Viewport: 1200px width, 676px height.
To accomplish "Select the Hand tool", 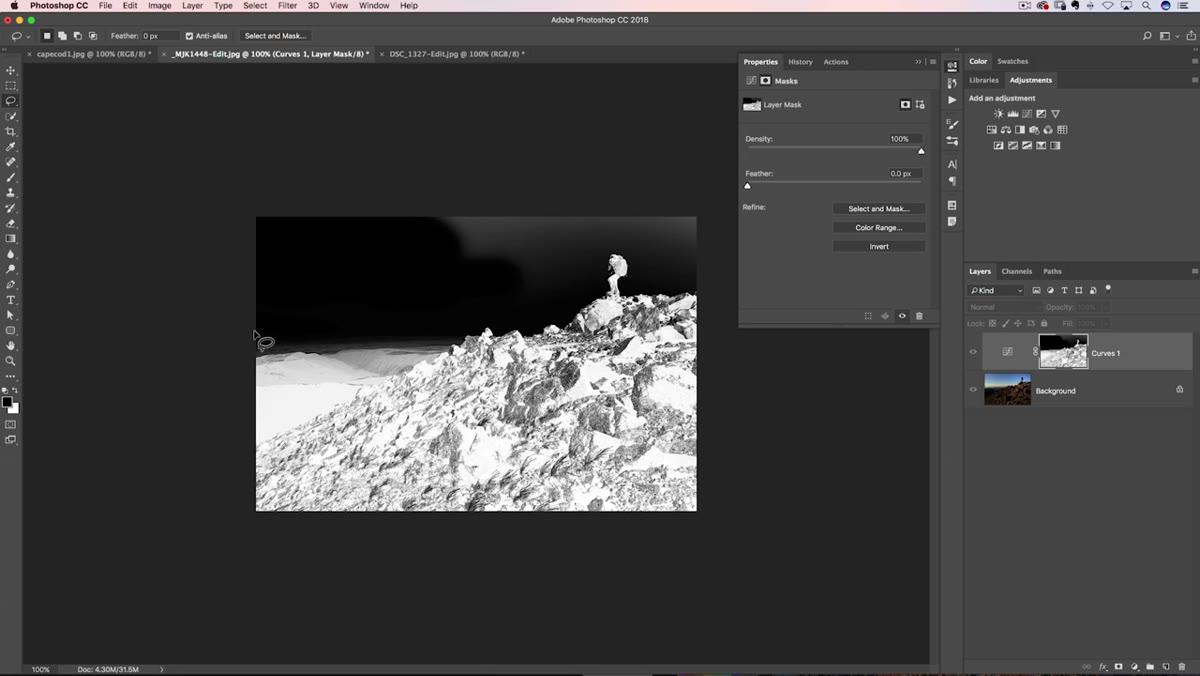I will [11, 346].
